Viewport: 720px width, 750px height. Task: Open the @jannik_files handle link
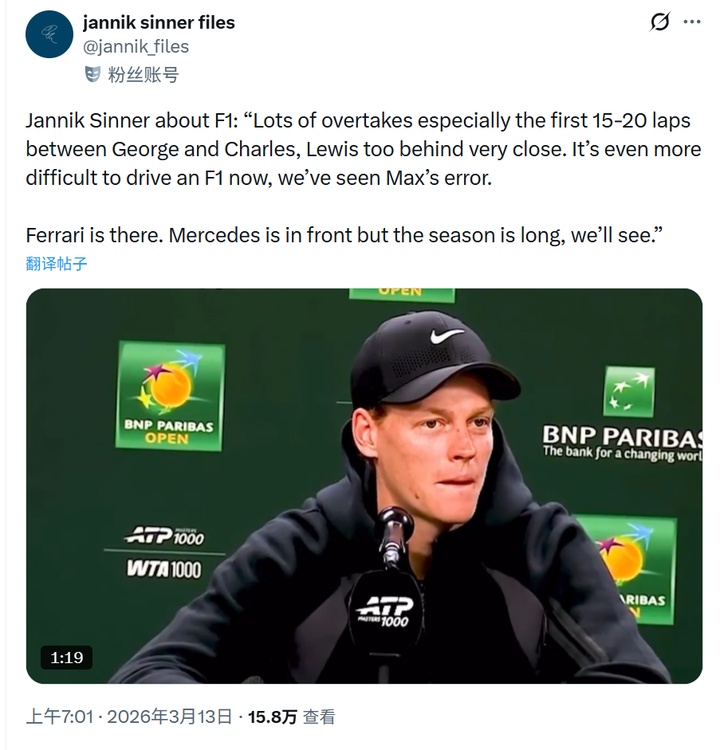pyautogui.click(x=135, y=46)
